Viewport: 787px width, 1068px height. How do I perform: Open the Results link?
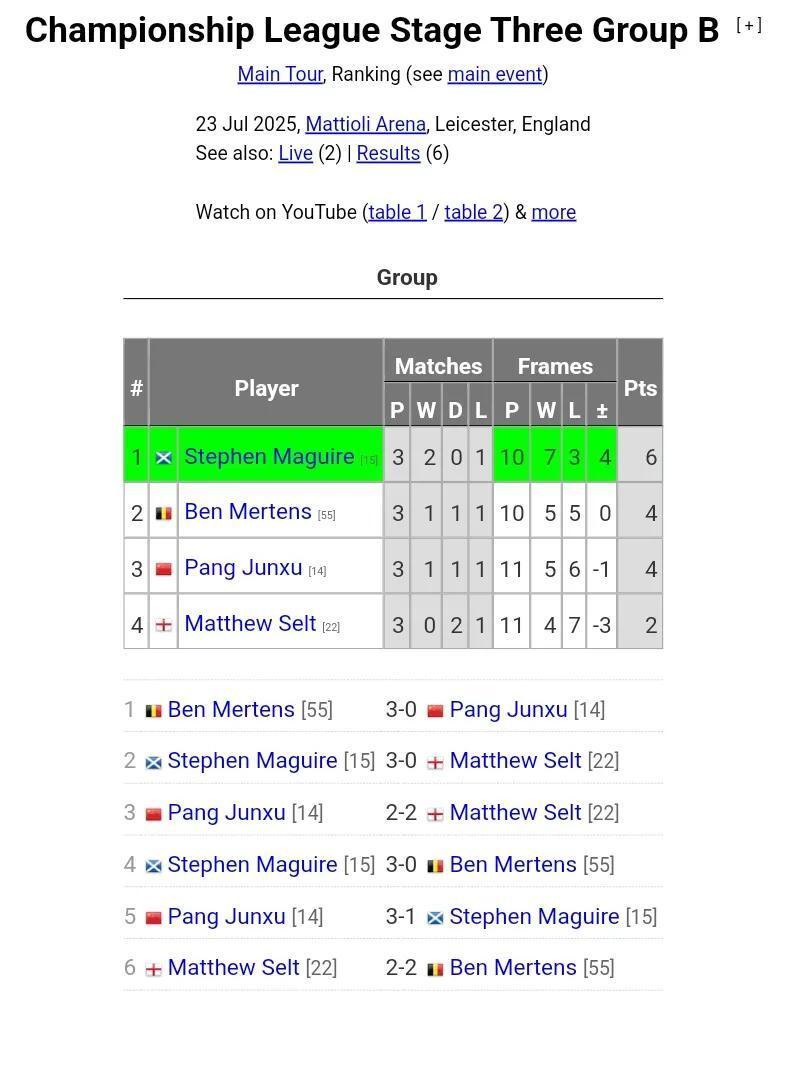(388, 153)
